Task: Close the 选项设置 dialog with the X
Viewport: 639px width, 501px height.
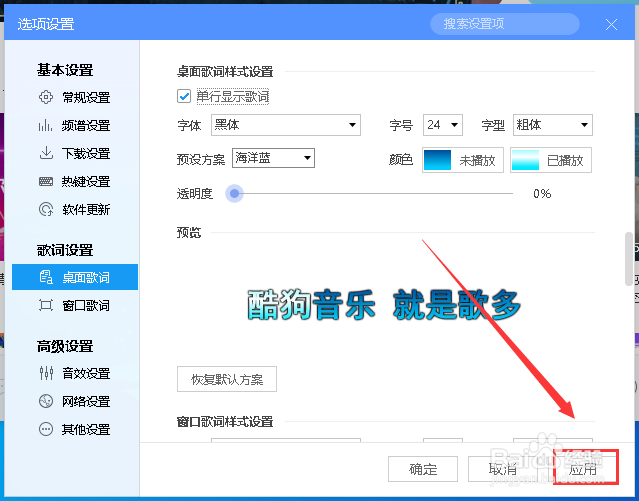Action: pos(611,24)
